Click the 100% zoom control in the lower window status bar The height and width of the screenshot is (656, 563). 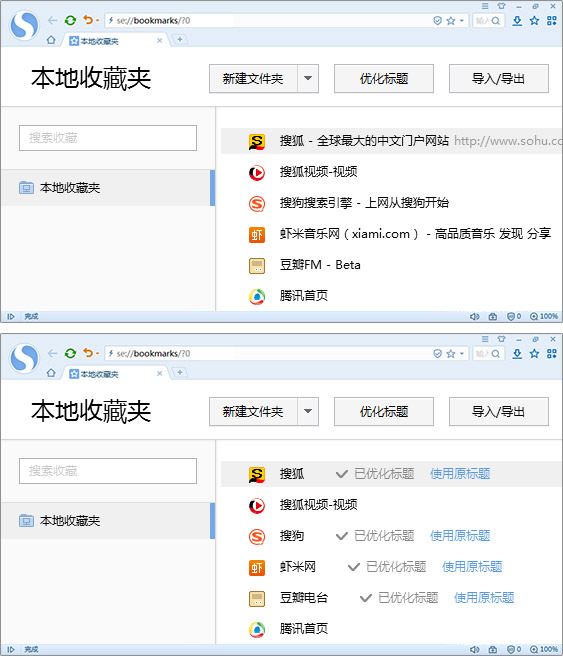pyautogui.click(x=544, y=649)
